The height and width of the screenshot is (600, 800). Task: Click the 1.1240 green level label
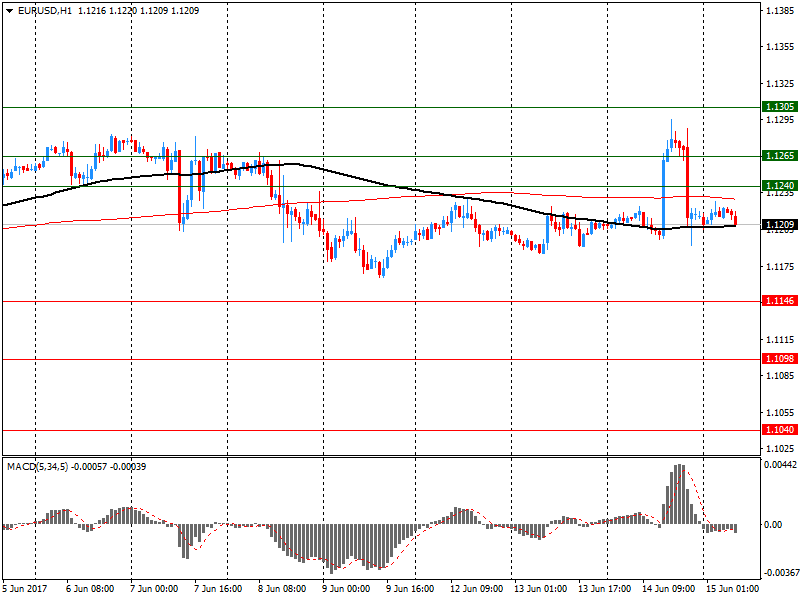click(780, 186)
